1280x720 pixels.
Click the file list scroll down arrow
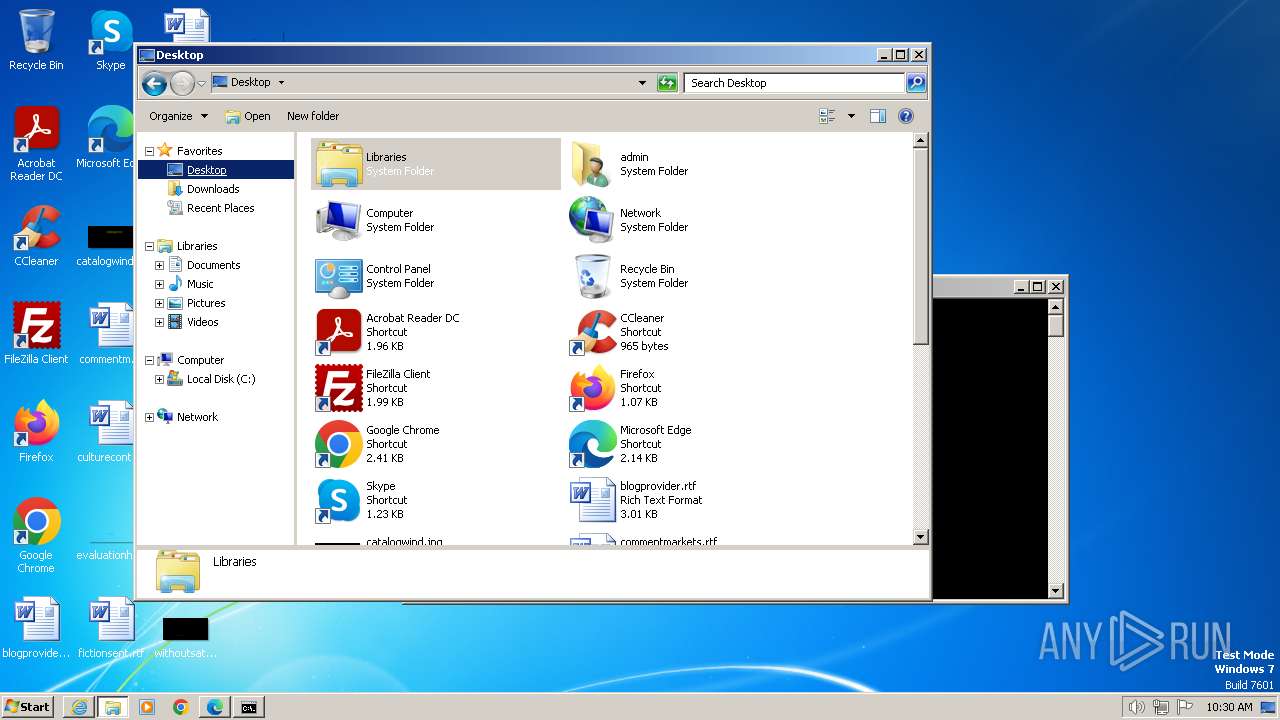click(x=921, y=537)
